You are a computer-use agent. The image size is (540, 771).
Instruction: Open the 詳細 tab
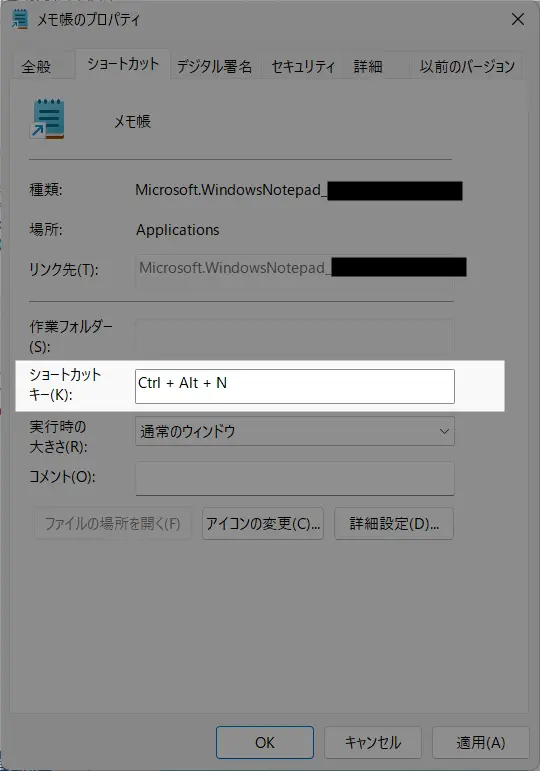[368, 66]
